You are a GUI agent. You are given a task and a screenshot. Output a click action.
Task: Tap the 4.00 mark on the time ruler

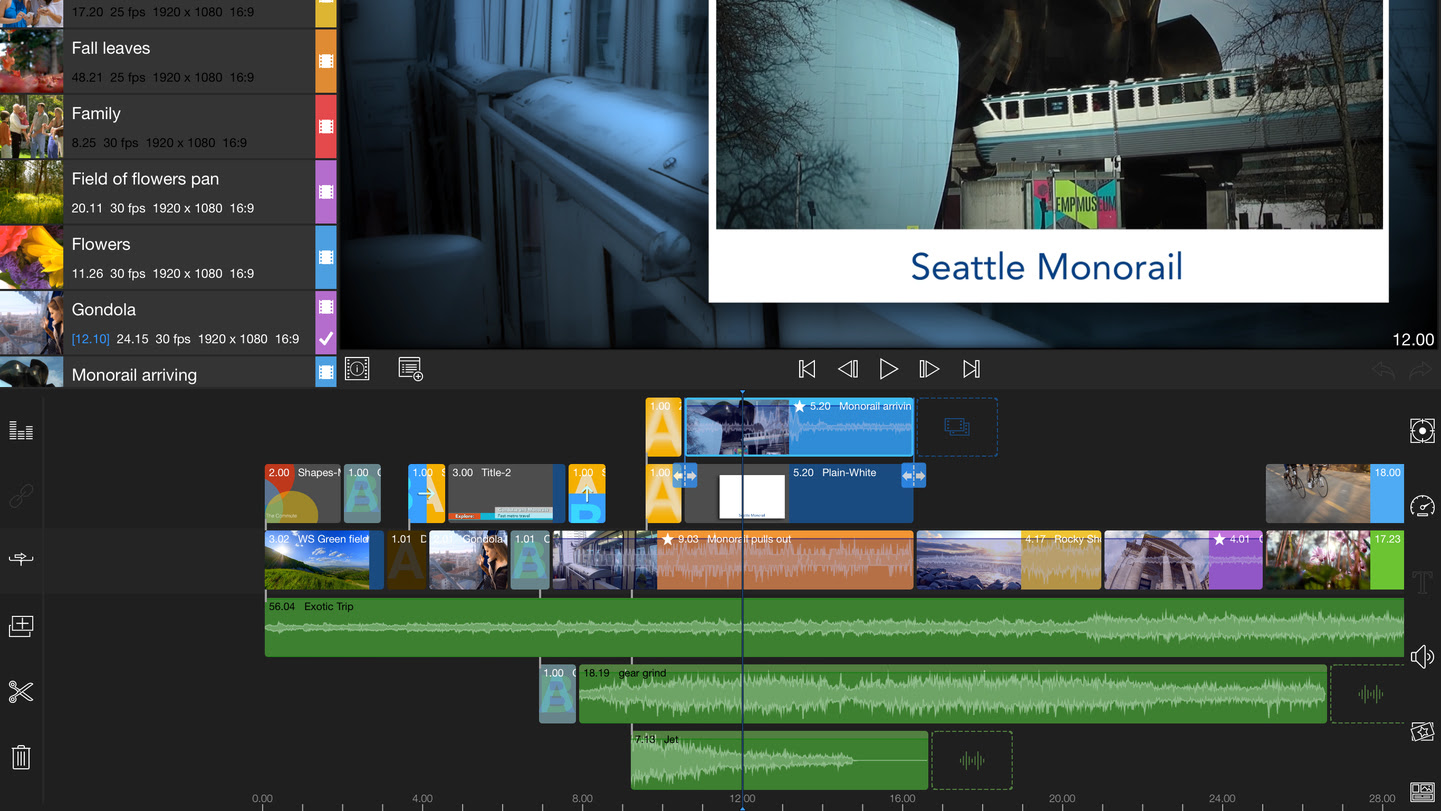[422, 799]
